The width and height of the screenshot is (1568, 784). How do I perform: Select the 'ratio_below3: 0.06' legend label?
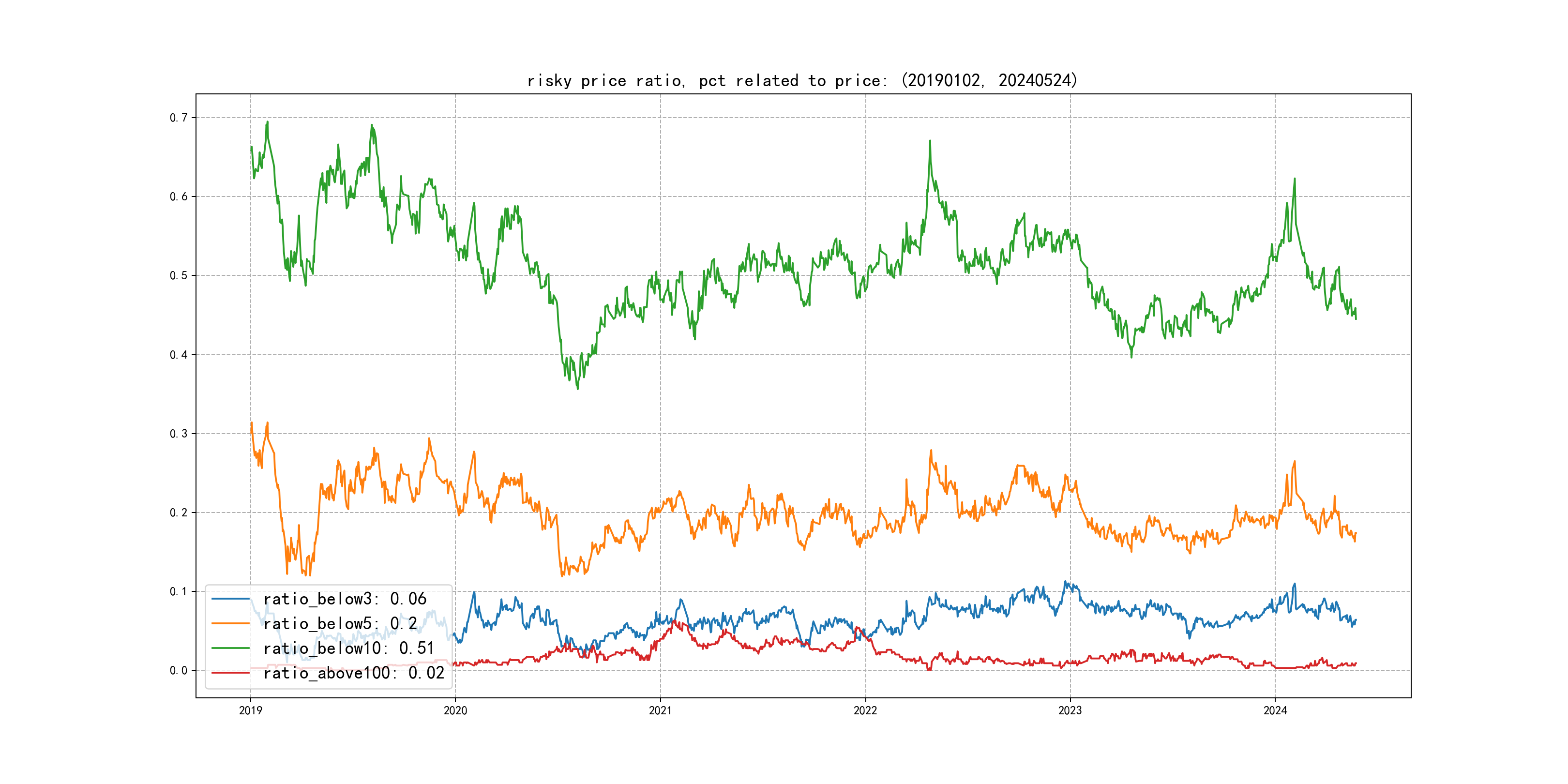pyautogui.click(x=345, y=599)
